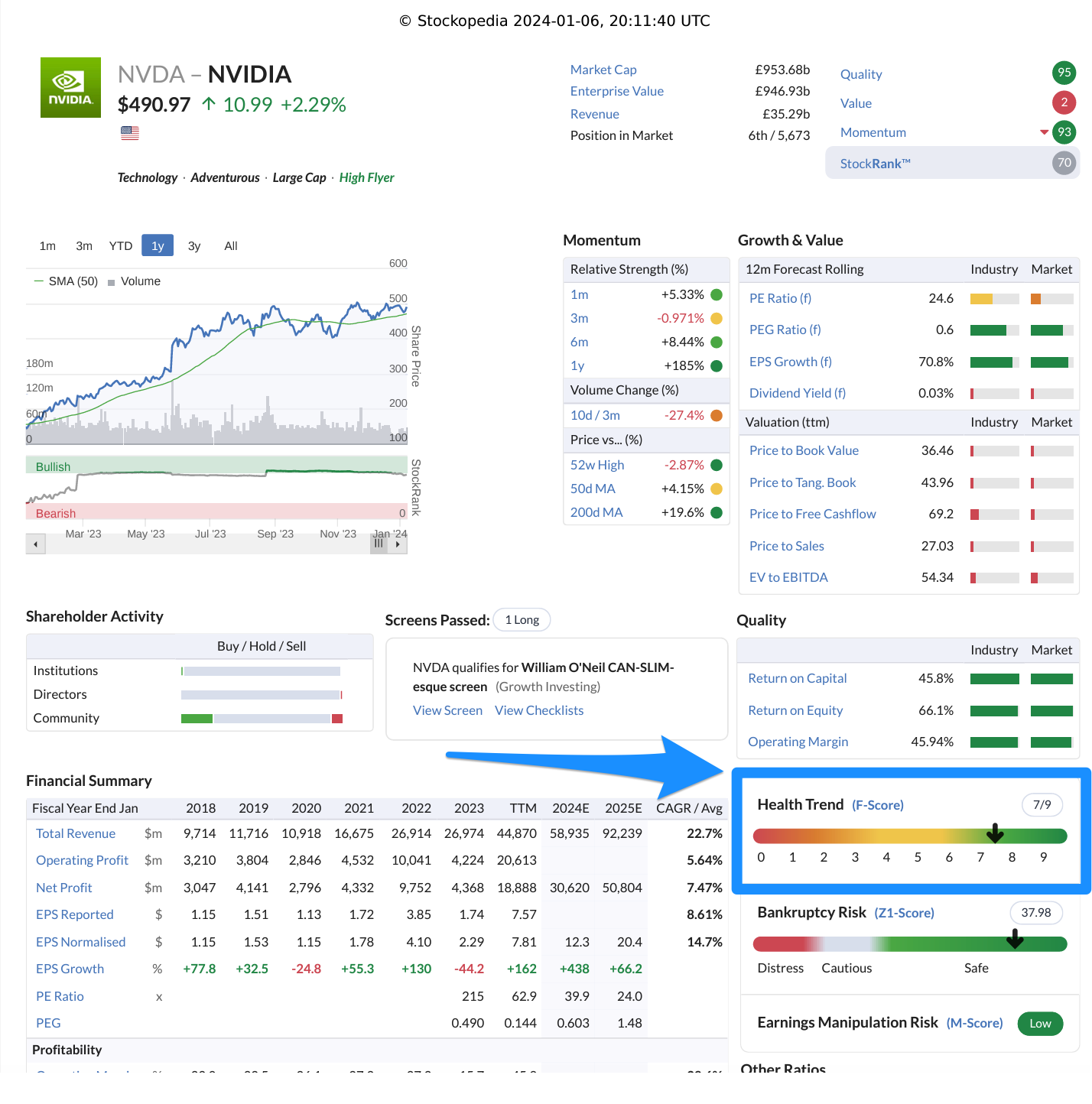Click the orange 10d/3m volume change dot

pos(716,415)
